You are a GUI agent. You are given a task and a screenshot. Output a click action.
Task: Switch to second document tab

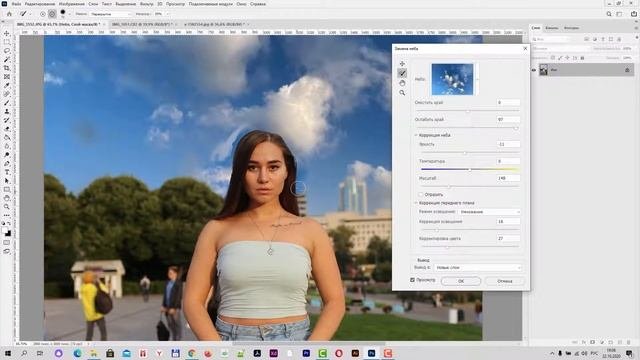(x=141, y=24)
